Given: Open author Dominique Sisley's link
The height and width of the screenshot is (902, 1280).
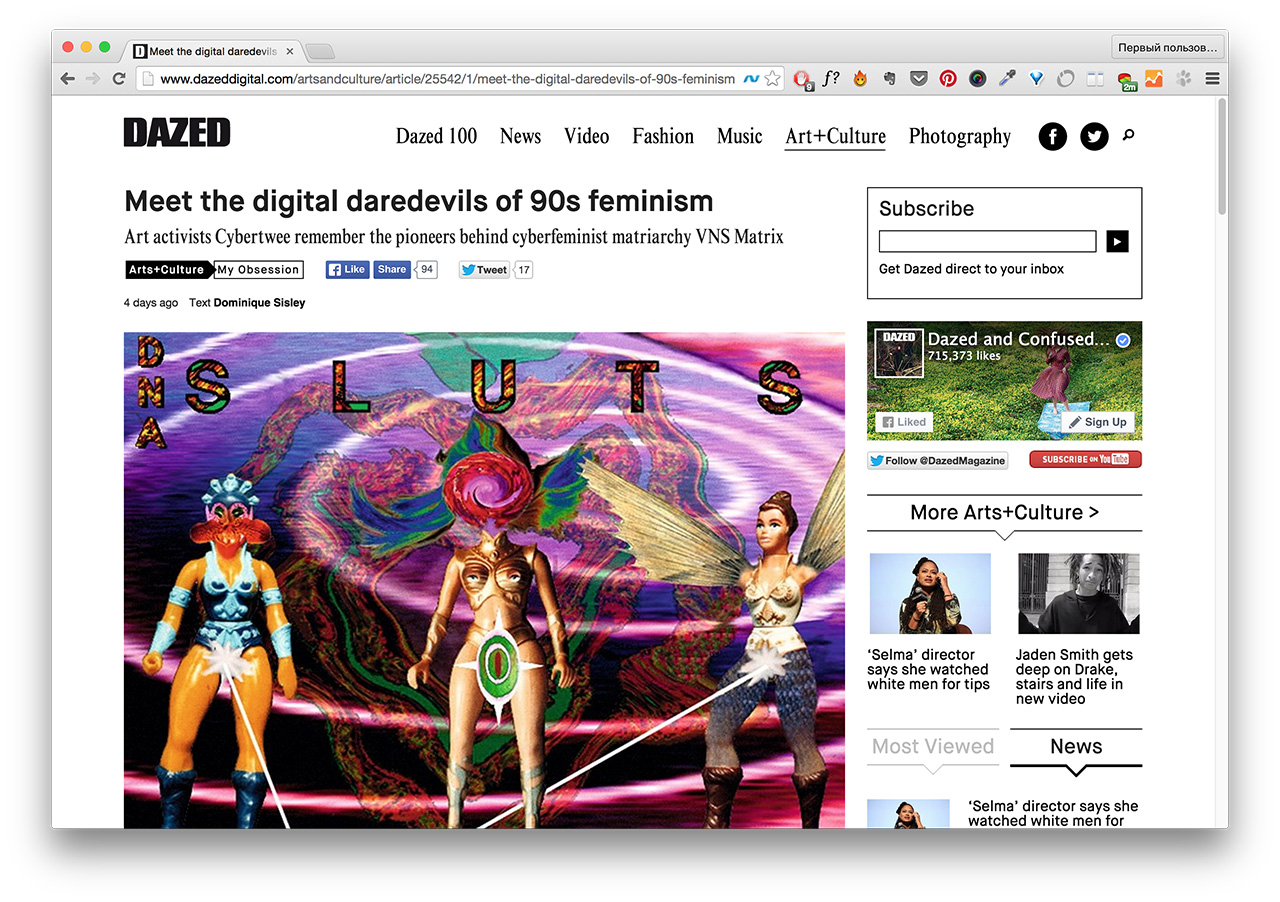Looking at the screenshot, I should click(259, 302).
